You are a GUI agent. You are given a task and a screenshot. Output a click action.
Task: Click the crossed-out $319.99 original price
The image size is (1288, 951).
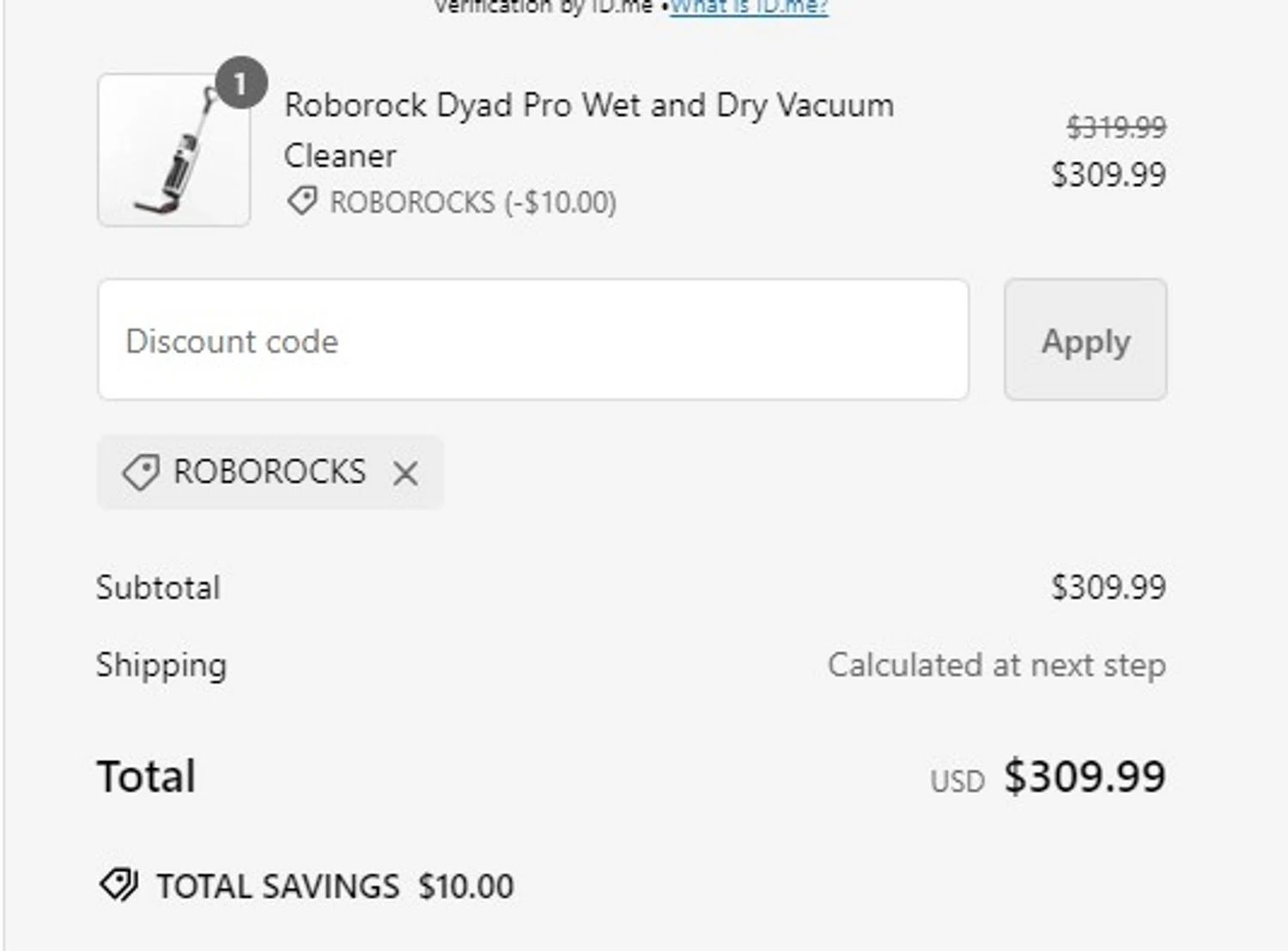point(1115,128)
